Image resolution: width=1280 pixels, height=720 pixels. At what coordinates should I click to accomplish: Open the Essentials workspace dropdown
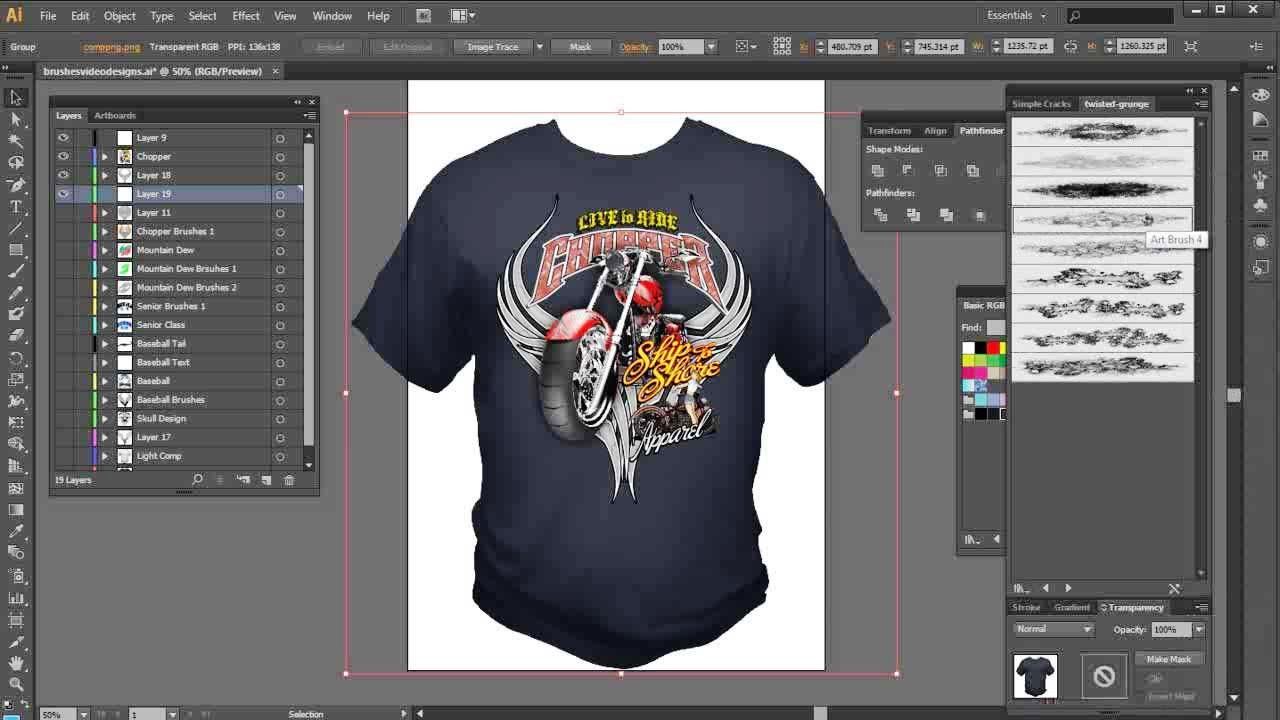(1016, 15)
